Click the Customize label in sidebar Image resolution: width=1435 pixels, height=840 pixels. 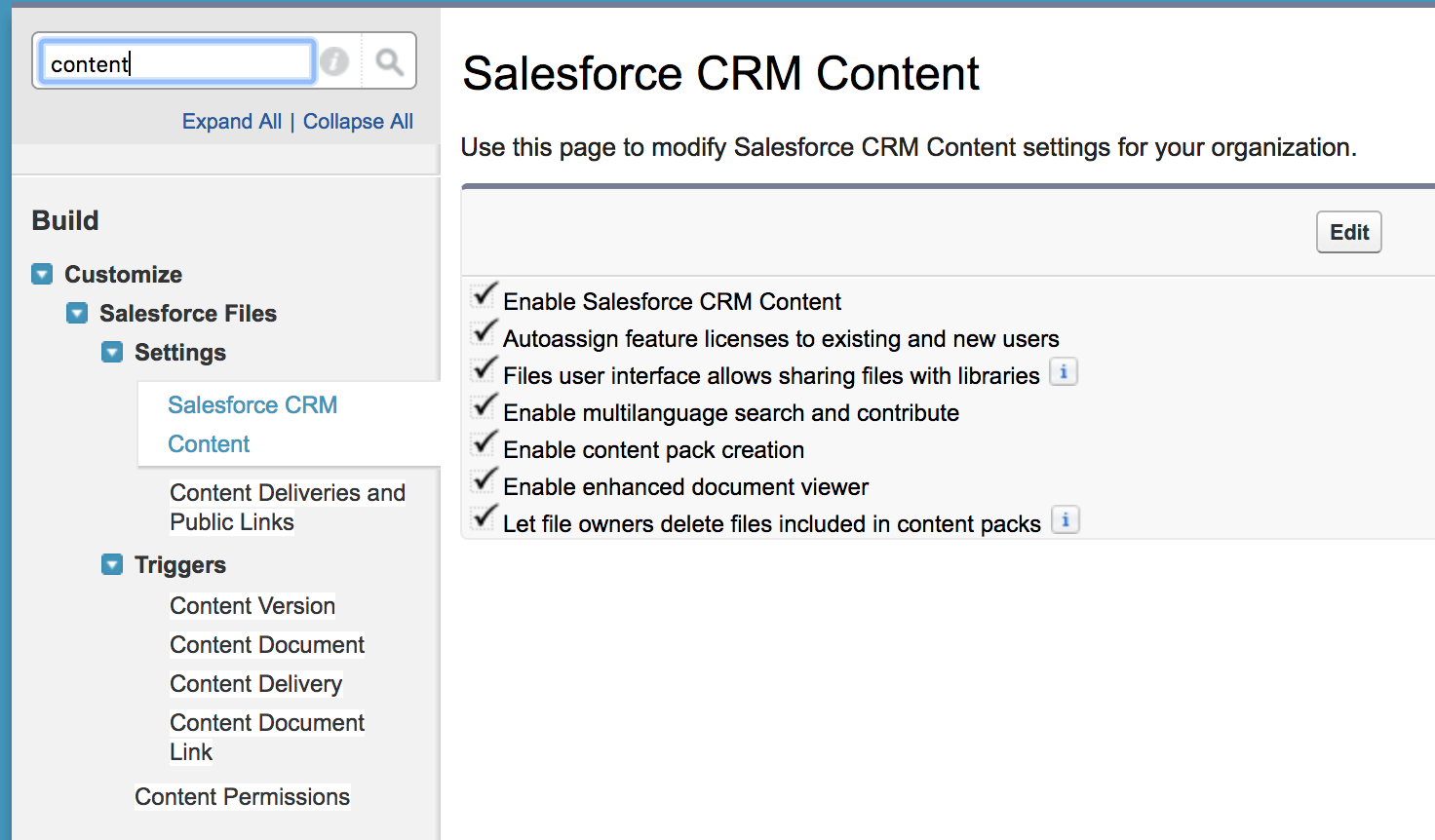click(124, 274)
